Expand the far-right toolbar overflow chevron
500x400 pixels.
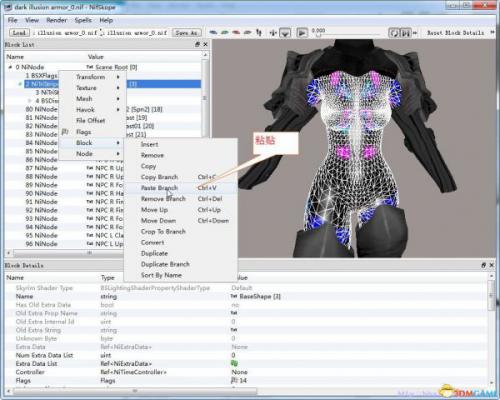(x=493, y=32)
